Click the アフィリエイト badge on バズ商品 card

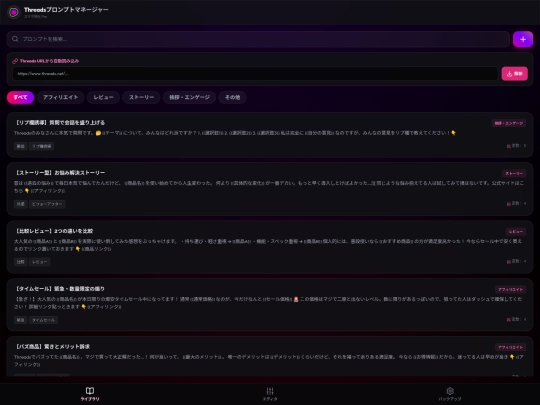[510, 347]
